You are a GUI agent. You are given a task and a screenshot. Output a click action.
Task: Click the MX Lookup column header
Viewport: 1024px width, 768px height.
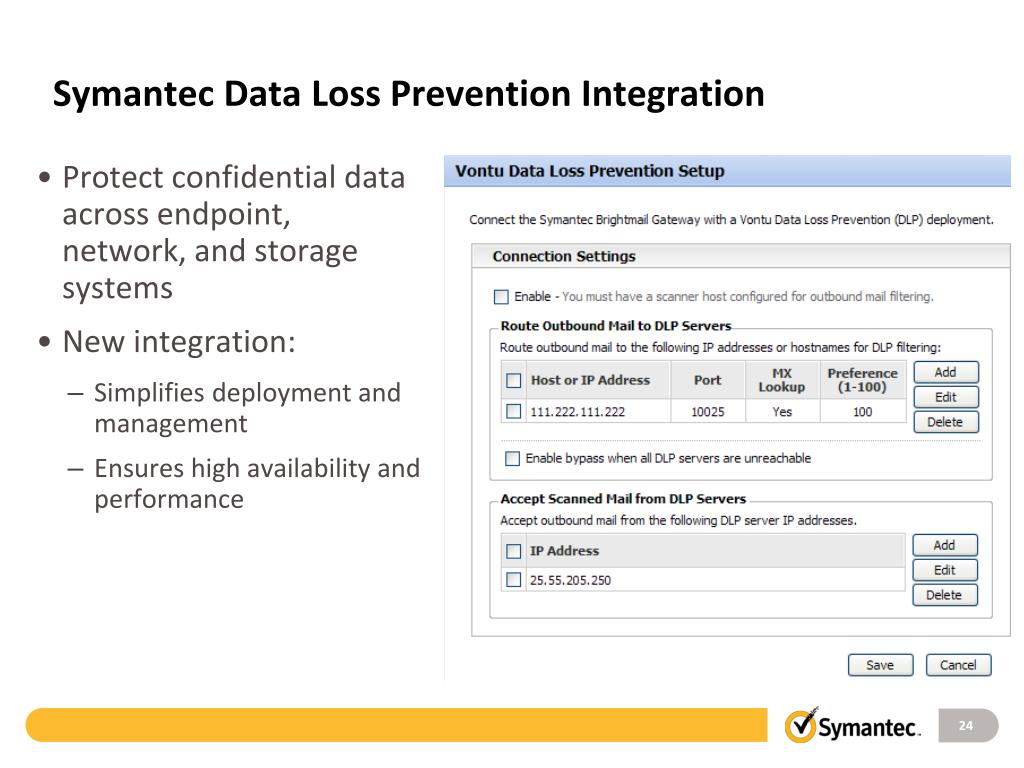[782, 380]
